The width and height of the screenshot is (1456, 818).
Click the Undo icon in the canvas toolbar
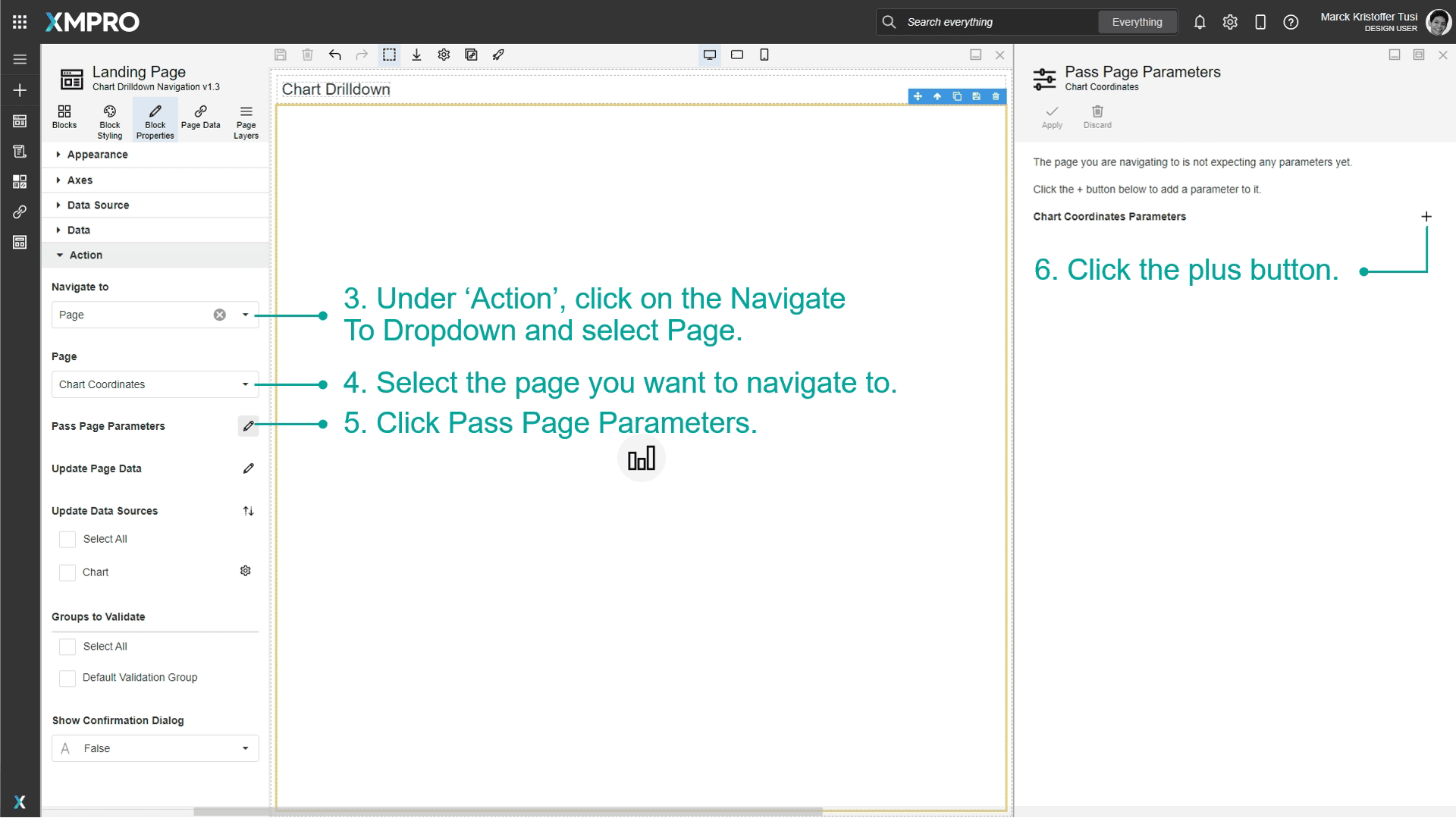pos(334,55)
